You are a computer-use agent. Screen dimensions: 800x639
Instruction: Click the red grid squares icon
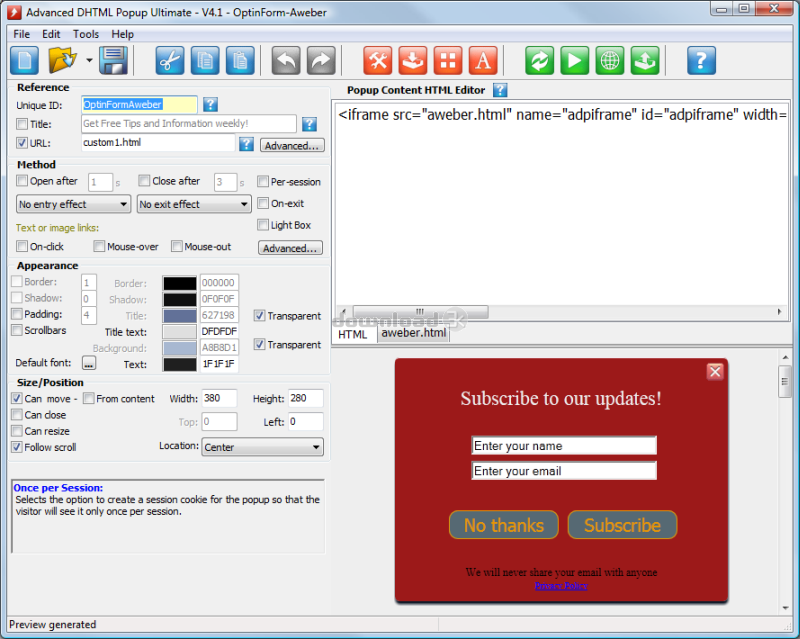[x=448, y=61]
